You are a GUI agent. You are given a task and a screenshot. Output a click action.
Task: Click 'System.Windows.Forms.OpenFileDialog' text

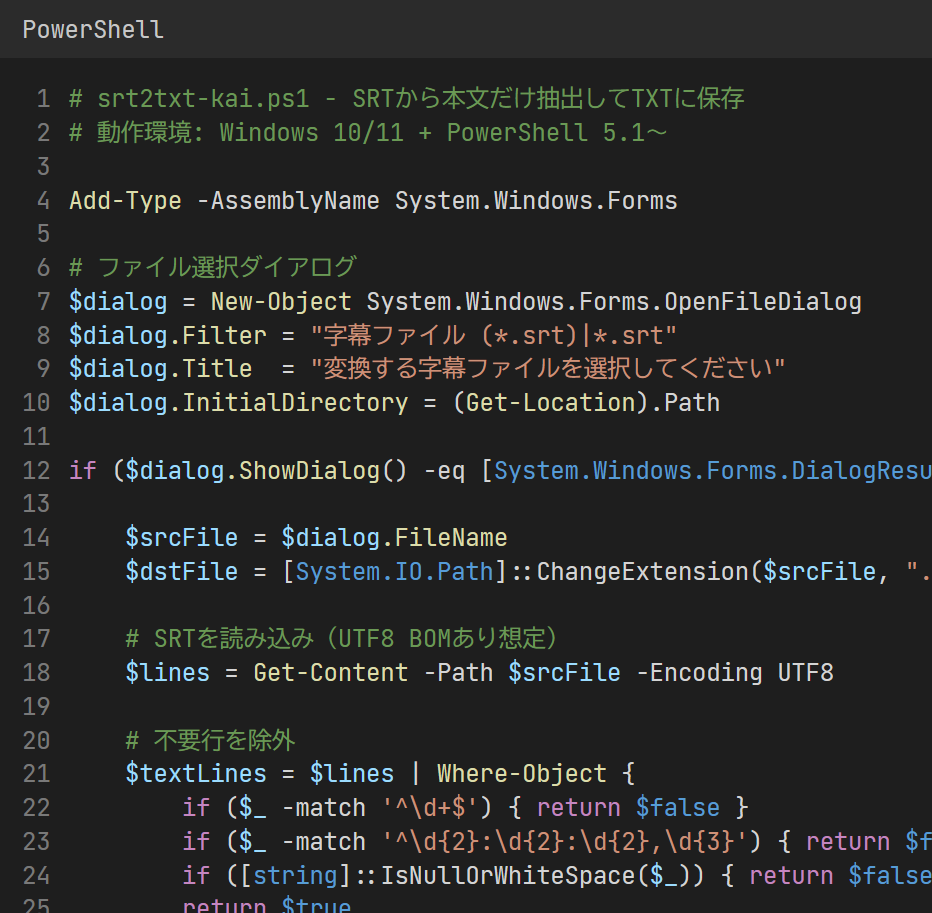click(x=614, y=301)
